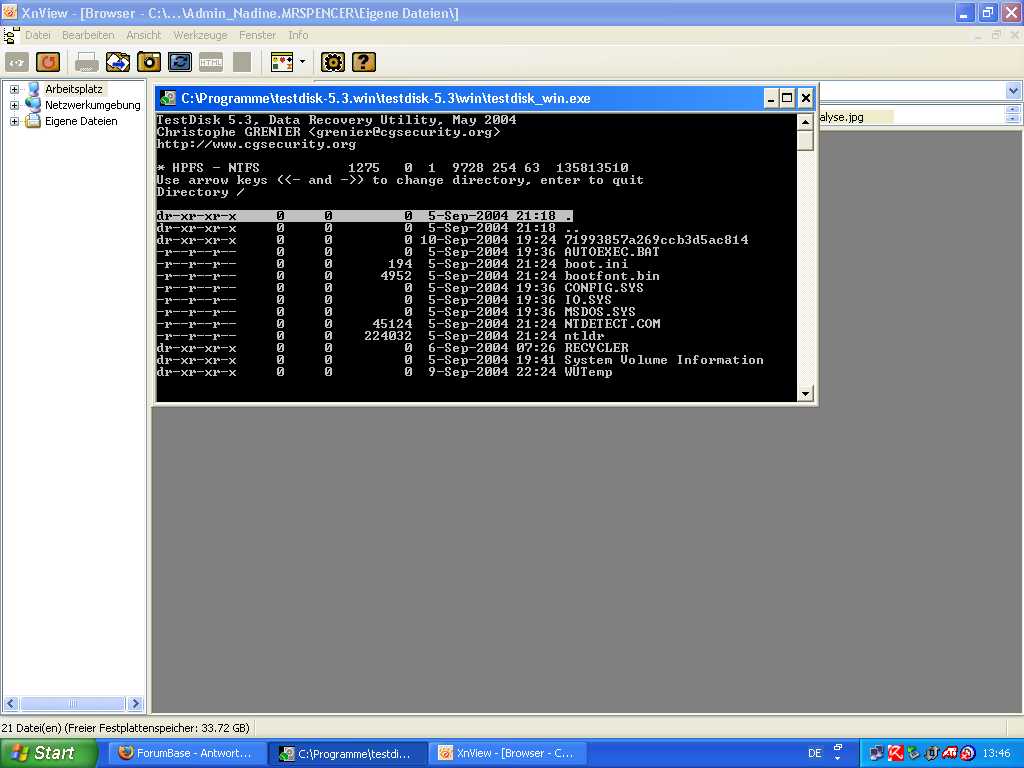Switch to XnView Browser taskbar button
Image resolution: width=1024 pixels, height=768 pixels.
(x=508, y=753)
